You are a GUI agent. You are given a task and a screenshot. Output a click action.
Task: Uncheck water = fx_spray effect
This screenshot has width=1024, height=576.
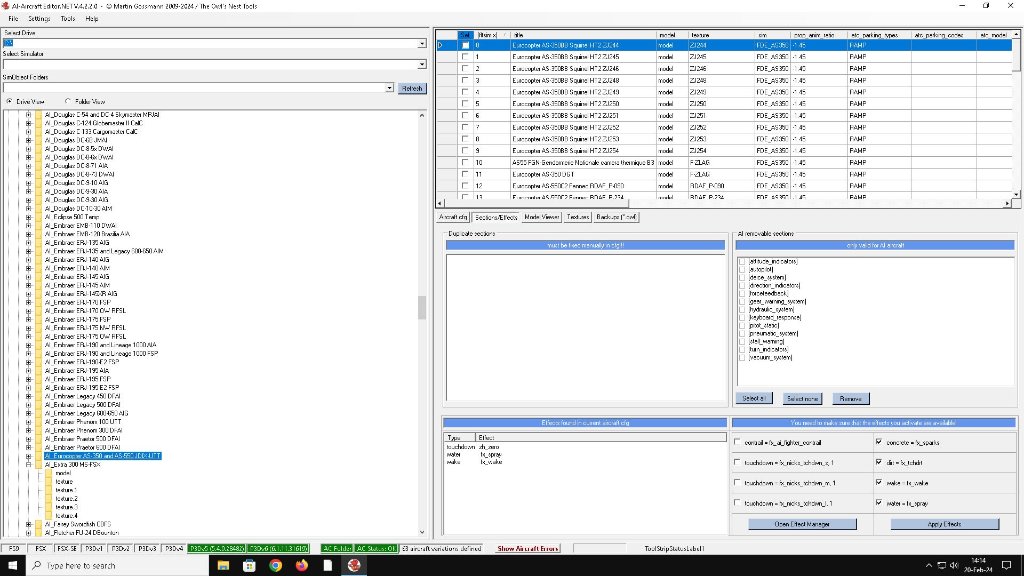tap(879, 503)
